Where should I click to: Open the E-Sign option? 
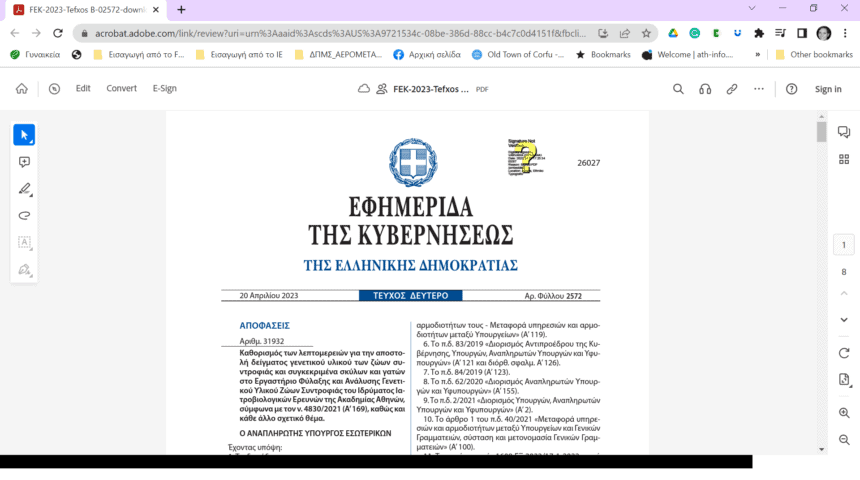click(x=165, y=88)
